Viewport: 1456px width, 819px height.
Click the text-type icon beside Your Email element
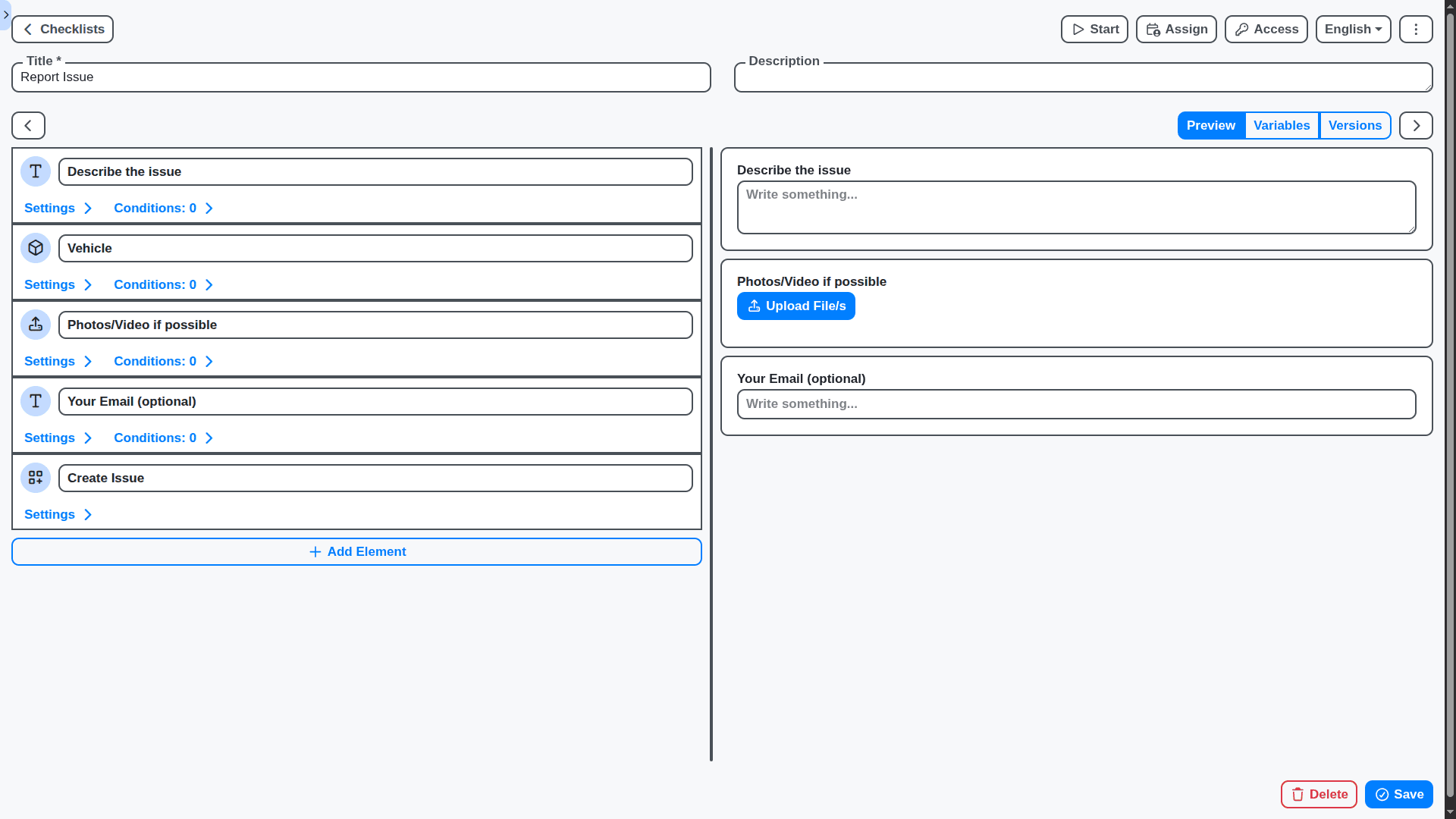36,401
